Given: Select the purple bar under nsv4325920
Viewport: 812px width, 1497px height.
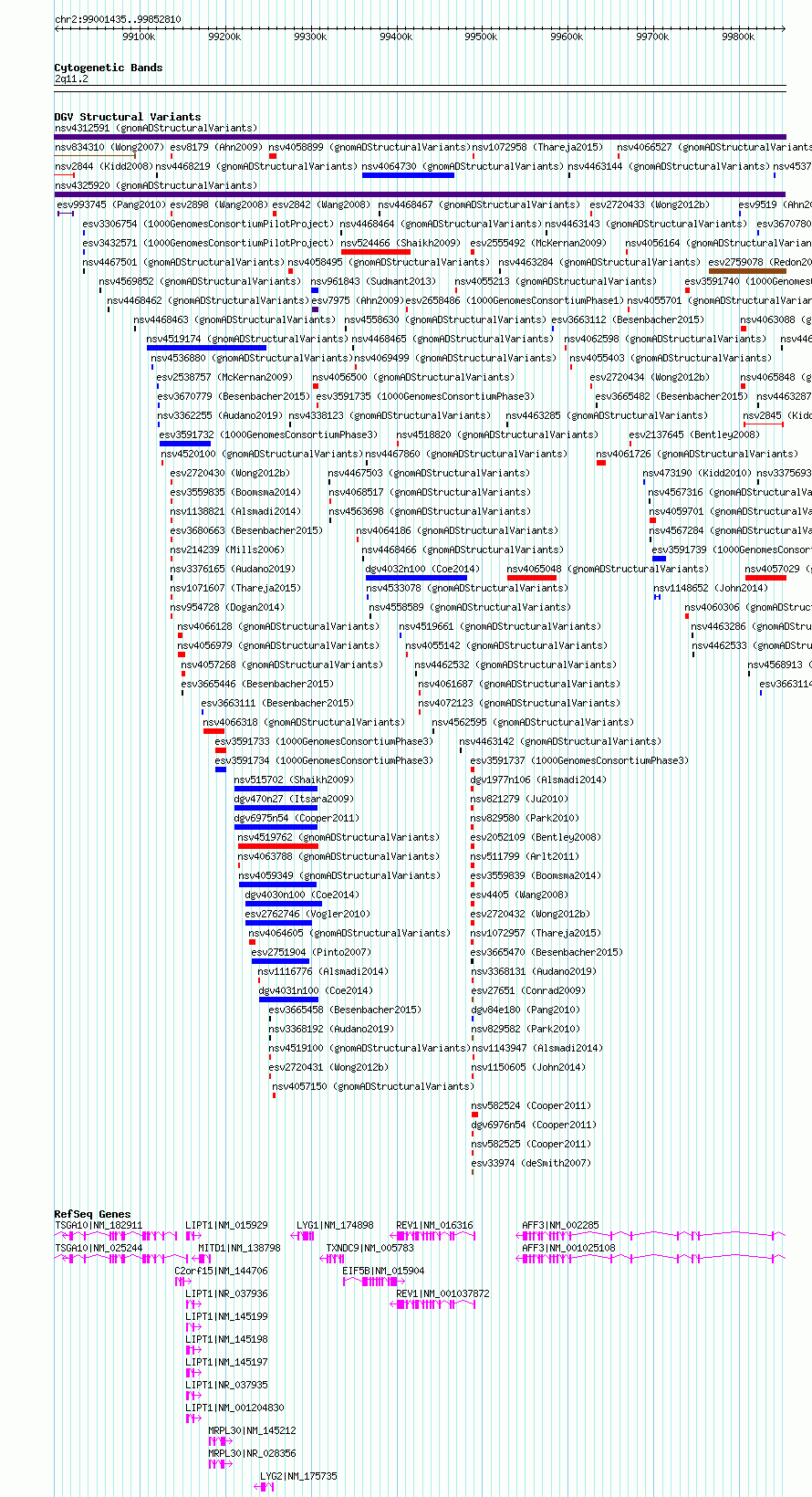Looking at the screenshot, I should (x=421, y=194).
